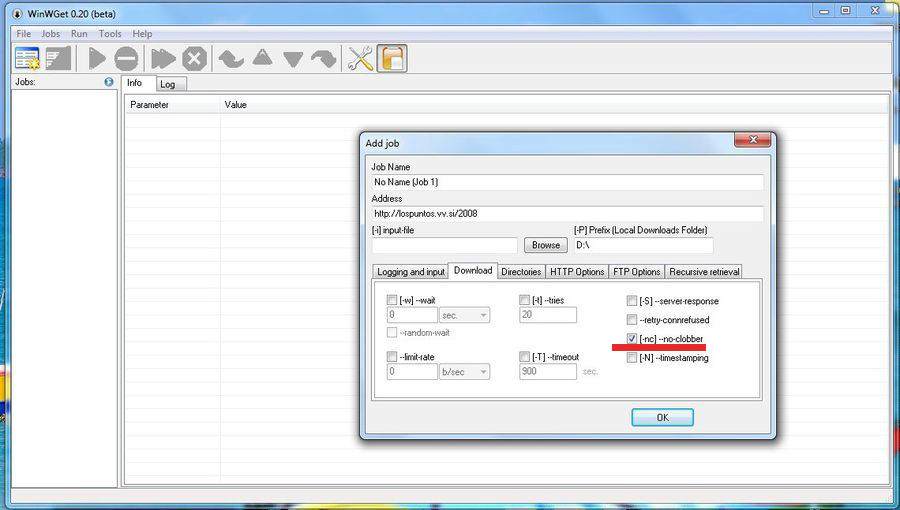
Task: Open the File menu
Action: [24, 34]
